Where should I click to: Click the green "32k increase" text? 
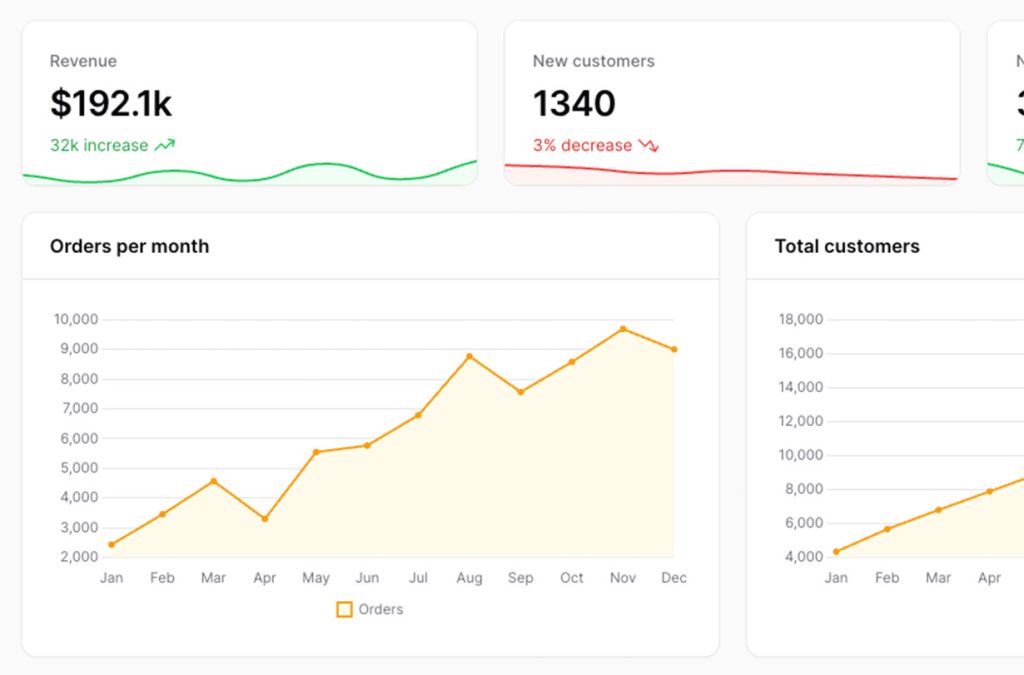coord(99,145)
